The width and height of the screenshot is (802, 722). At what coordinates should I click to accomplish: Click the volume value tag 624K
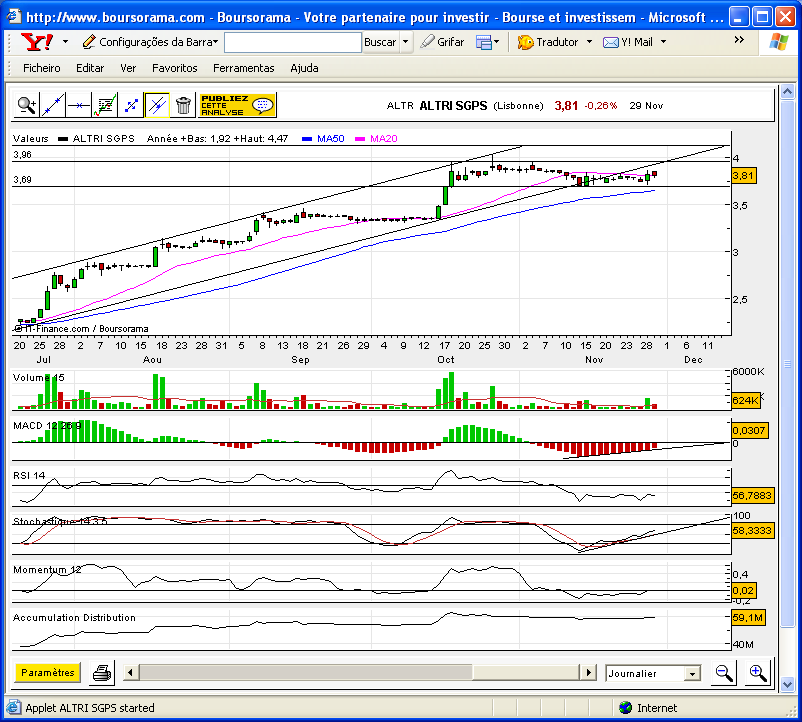tap(745, 400)
